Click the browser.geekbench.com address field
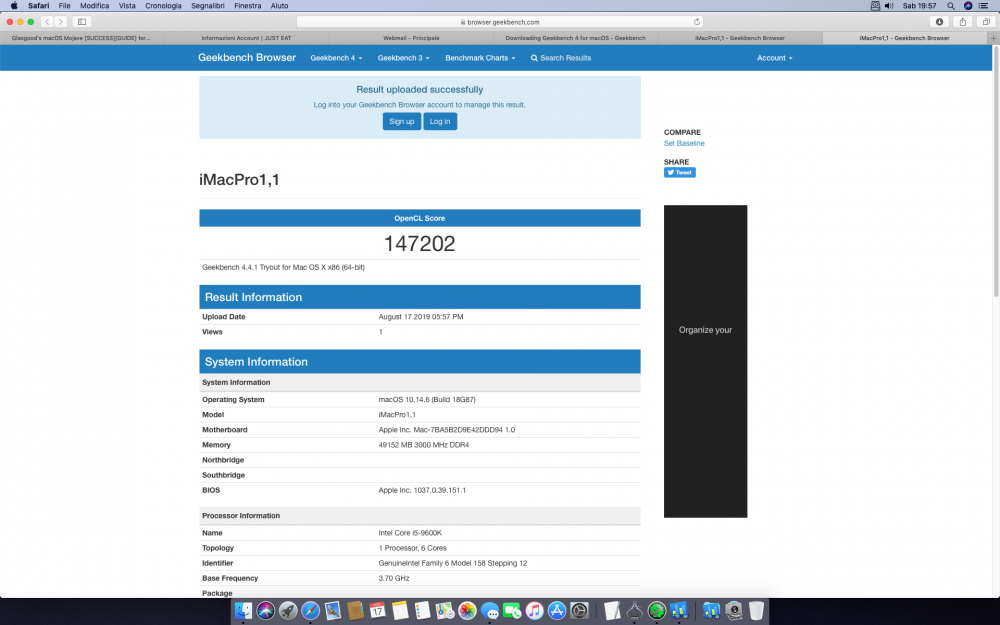Screen dimensions: 1000x625 click(500, 22)
